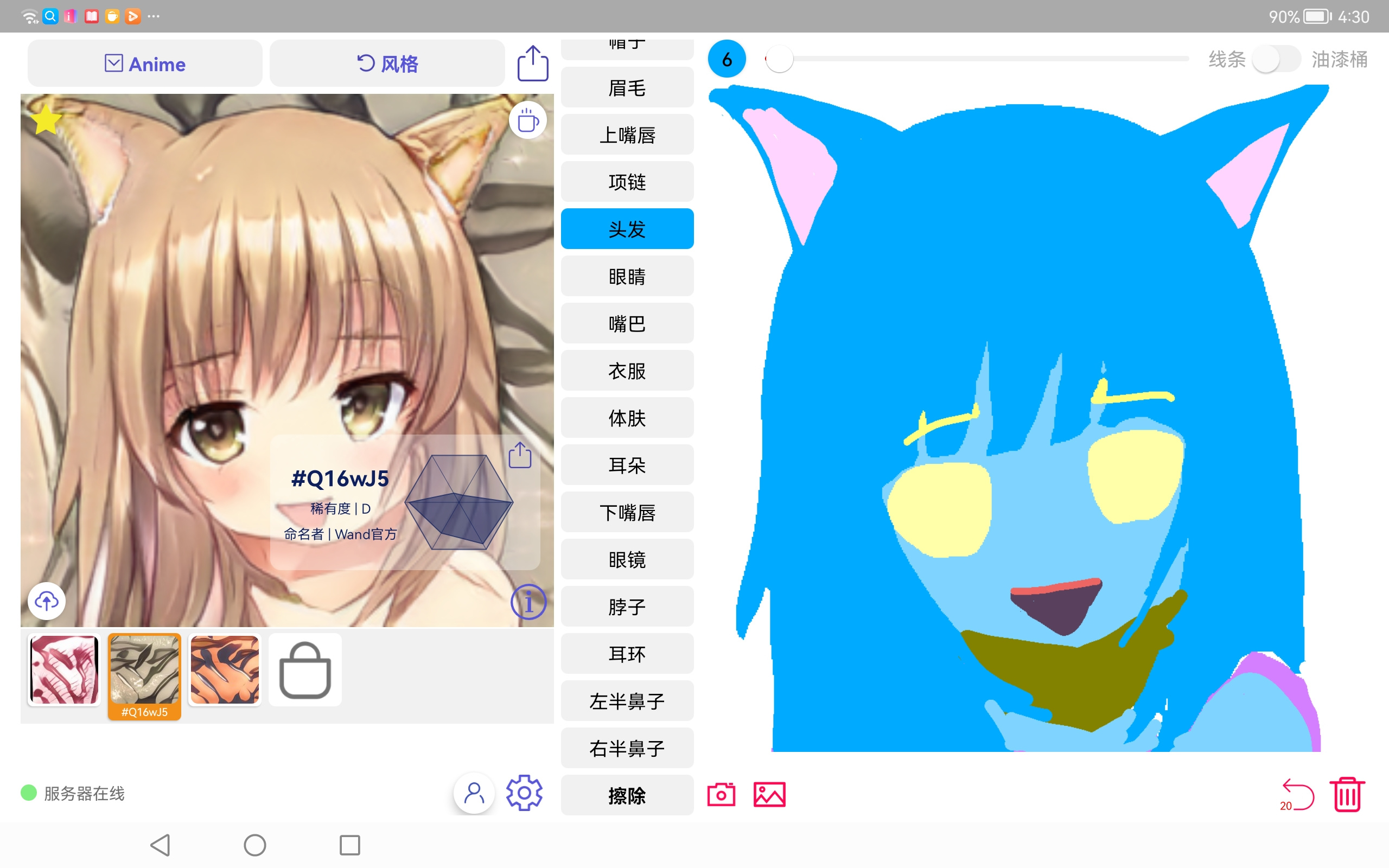Select the 眼睛 label
This screenshot has width=1389, height=868.
click(x=627, y=276)
